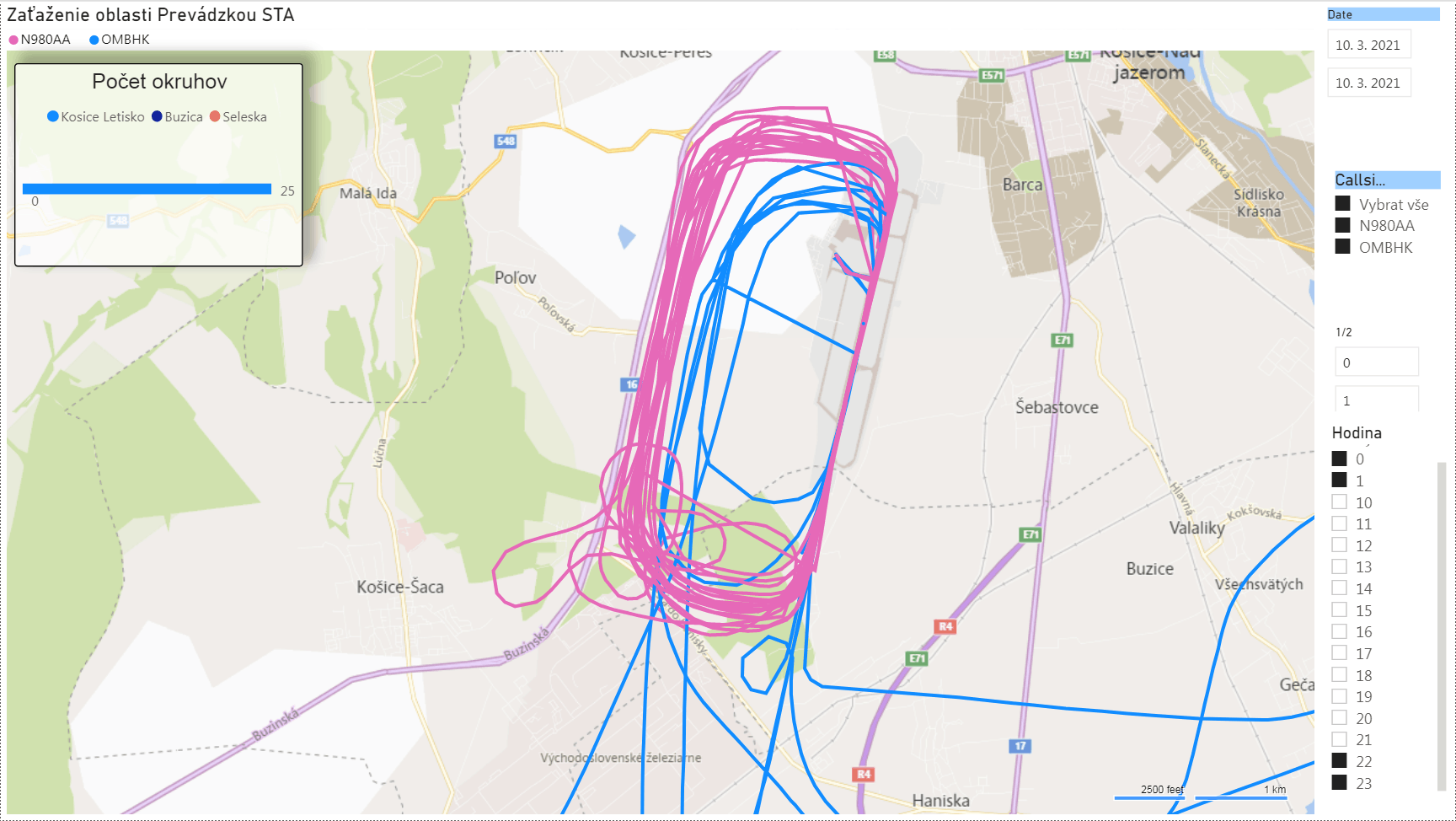The height and width of the screenshot is (821, 1456).
Task: Toggle the Vybrat vše checkbox
Action: pyautogui.click(x=1343, y=203)
